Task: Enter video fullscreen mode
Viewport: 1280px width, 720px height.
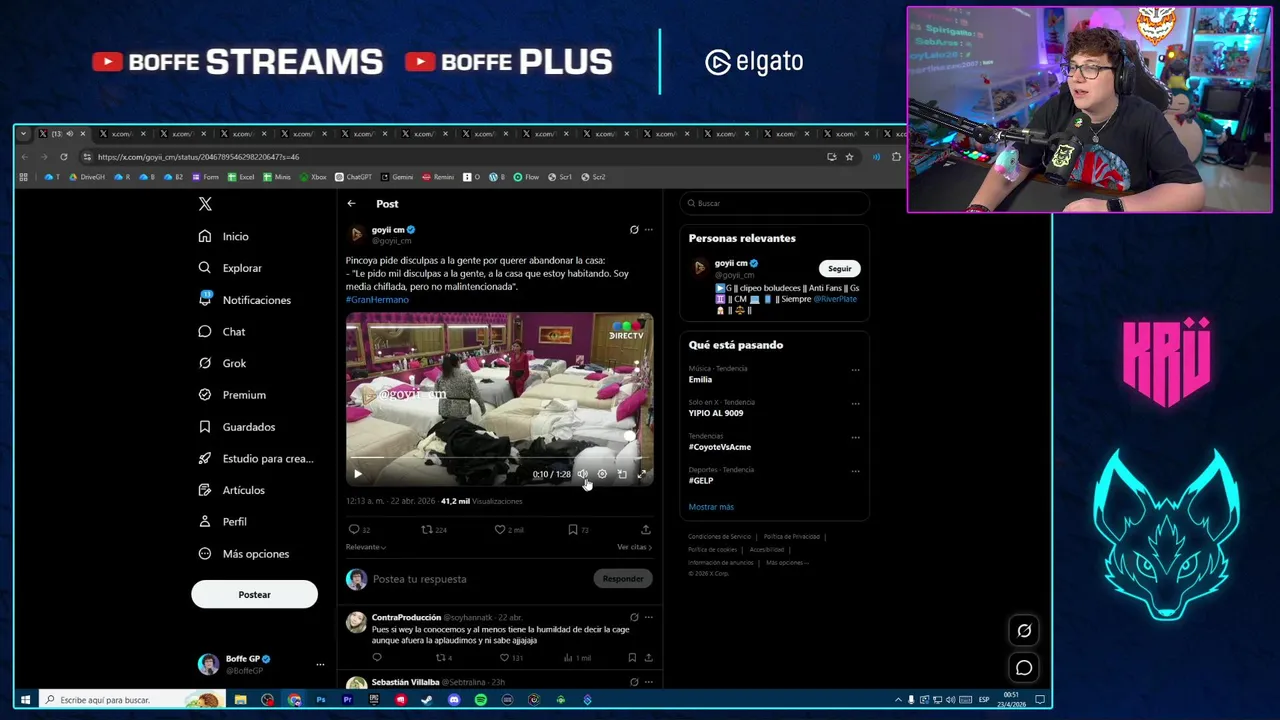Action: [x=642, y=474]
